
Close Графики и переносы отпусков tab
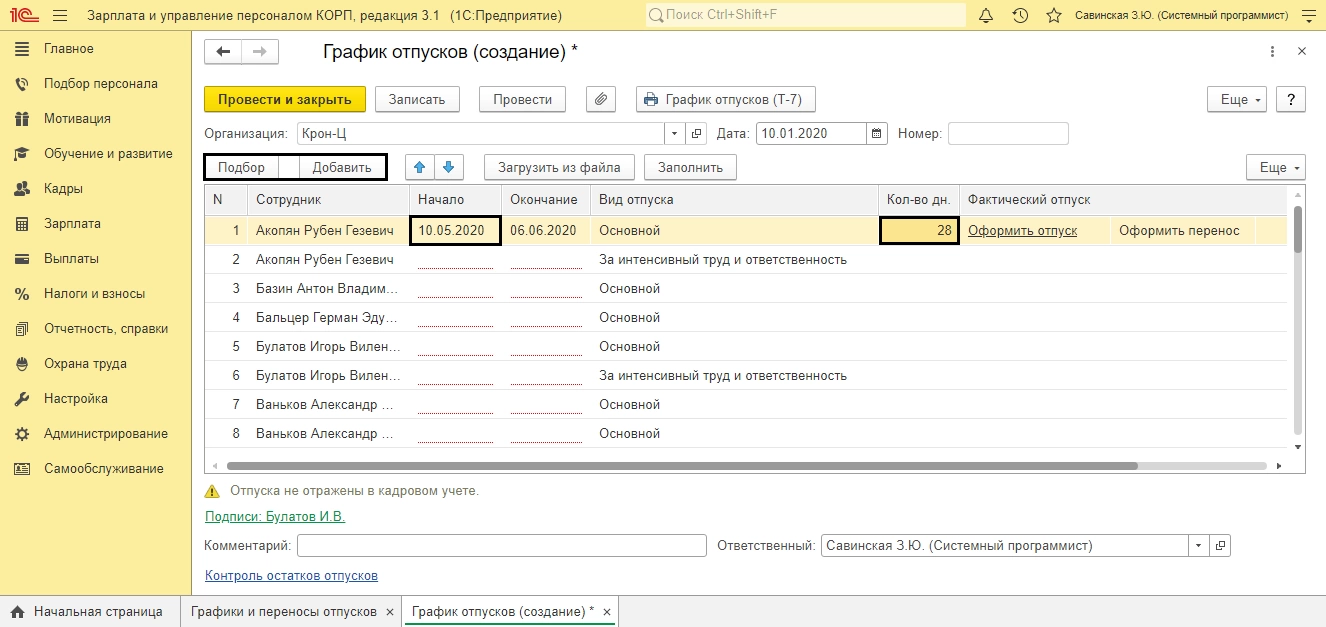tap(390, 611)
